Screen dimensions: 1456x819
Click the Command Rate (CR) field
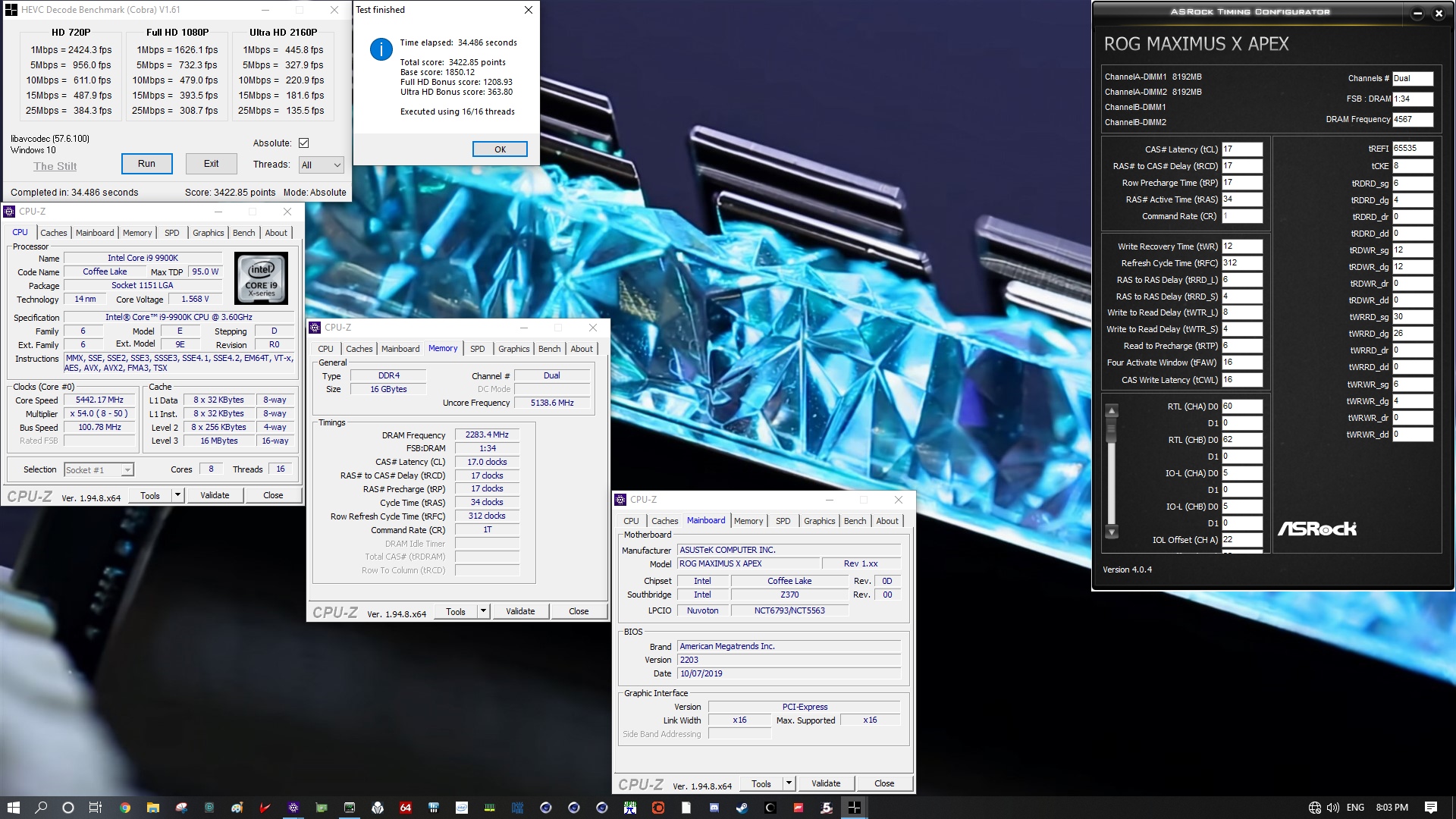(x=1242, y=216)
